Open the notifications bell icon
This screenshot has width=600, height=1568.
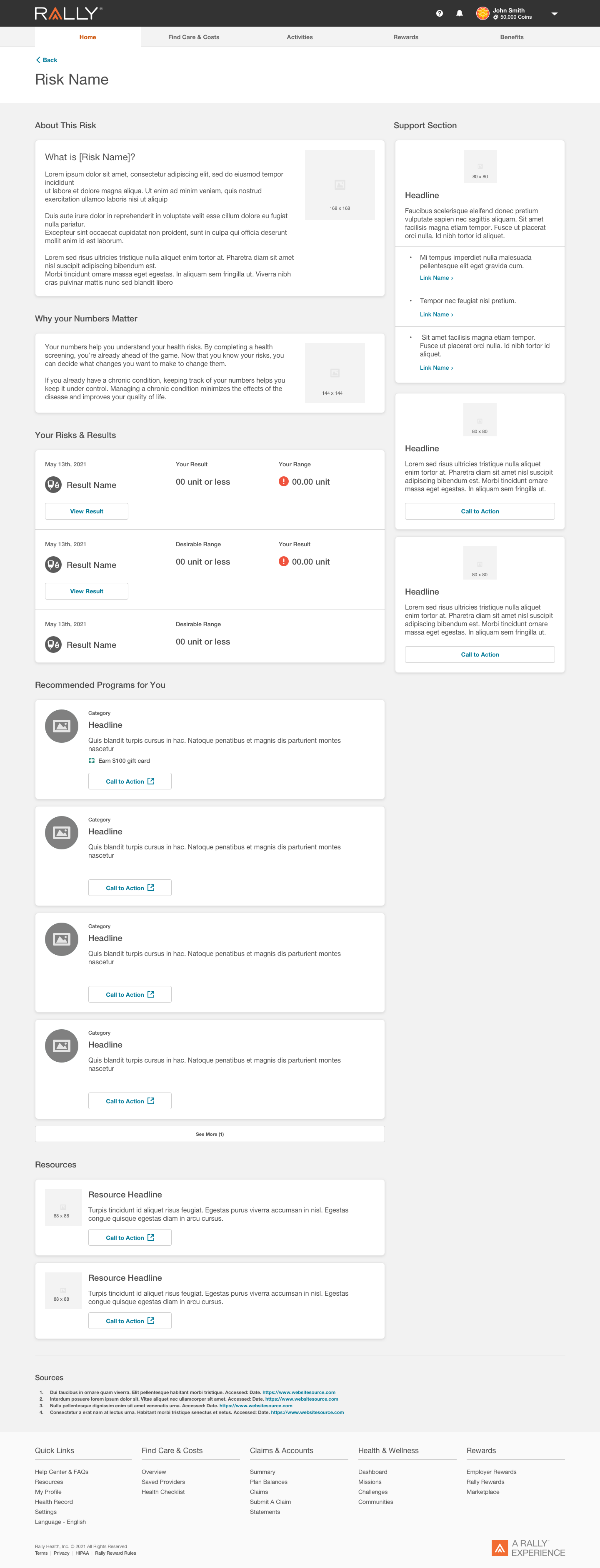click(459, 13)
